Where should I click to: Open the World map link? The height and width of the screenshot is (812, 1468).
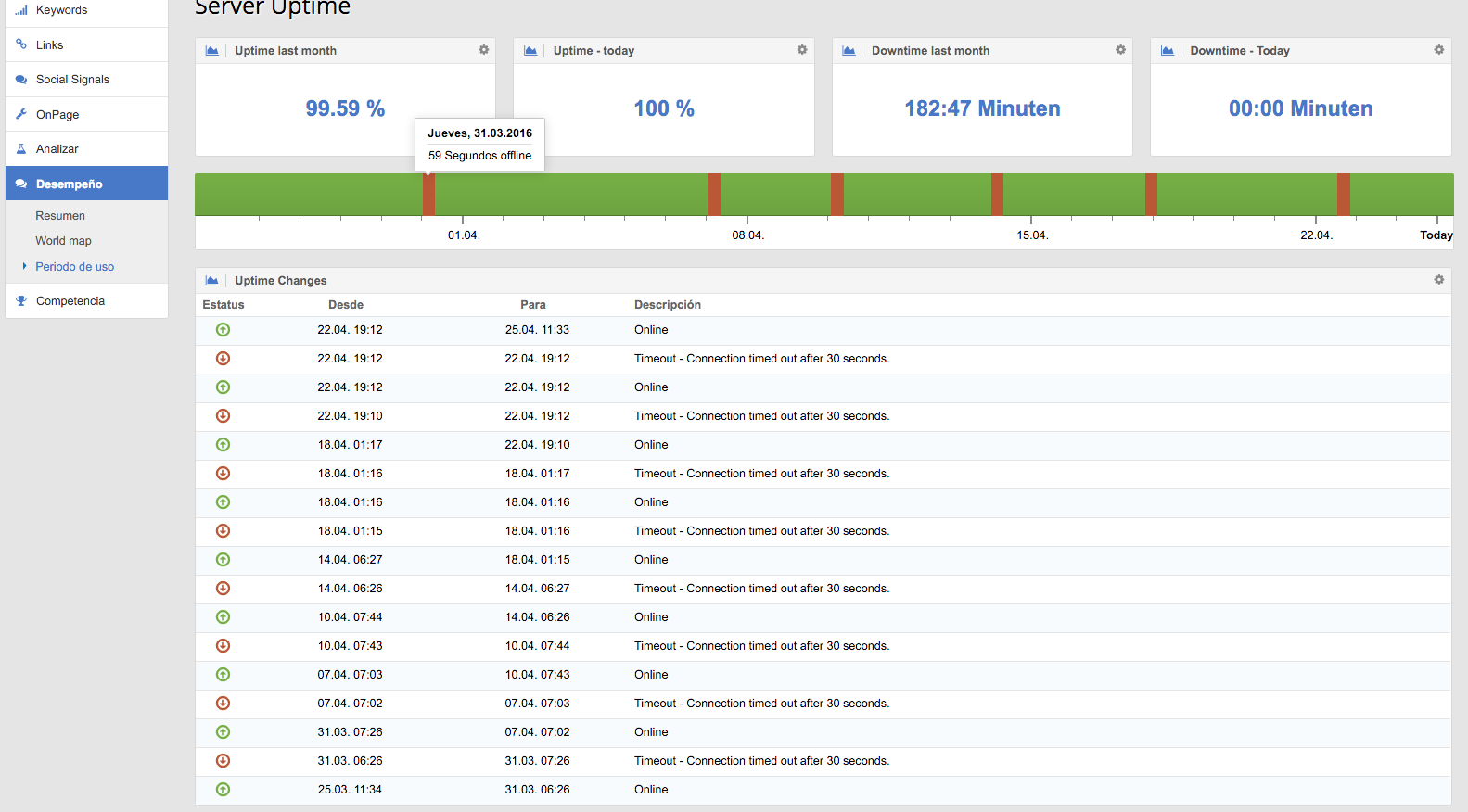tap(63, 241)
